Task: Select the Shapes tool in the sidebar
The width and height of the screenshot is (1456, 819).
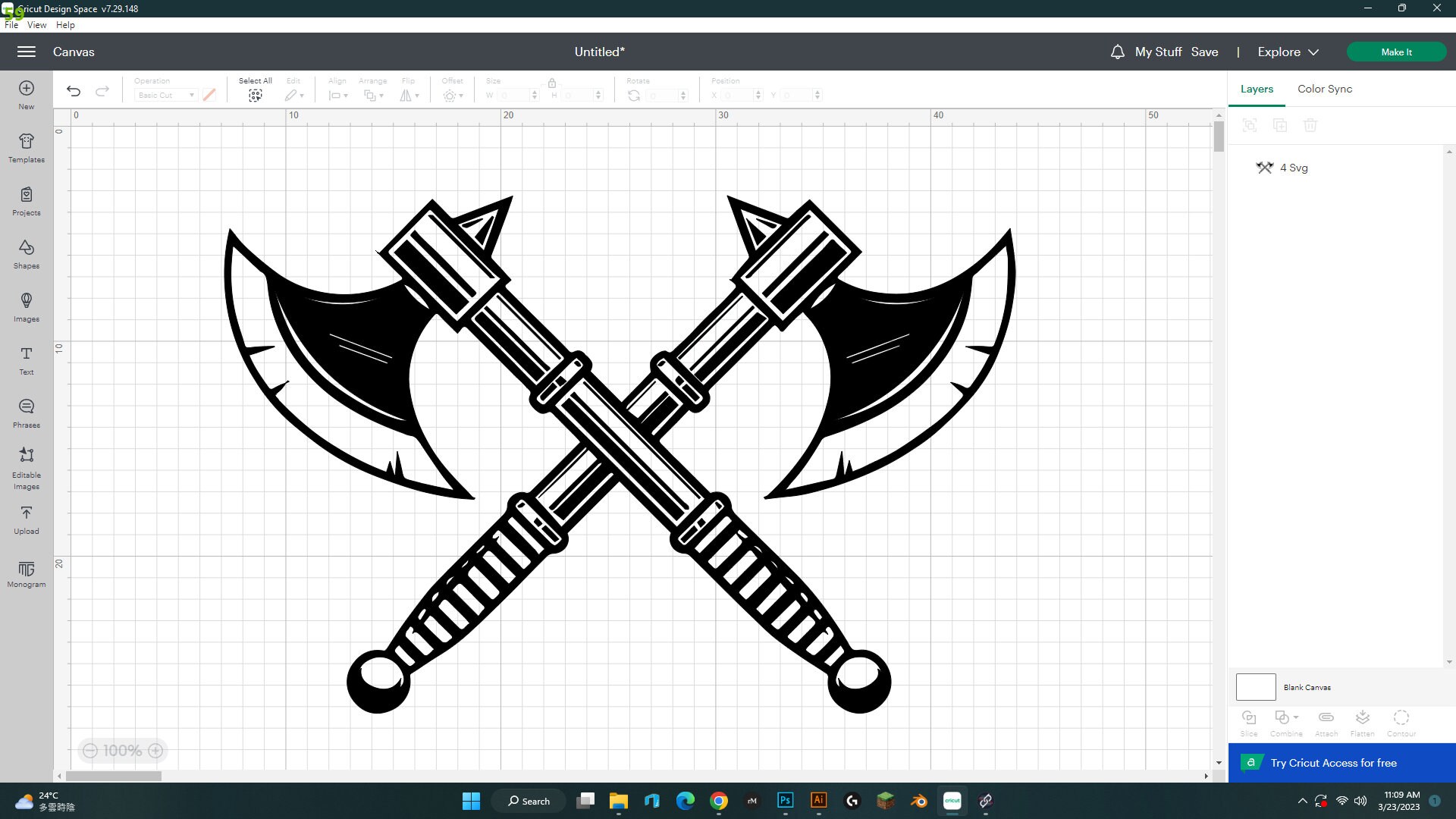Action: click(x=26, y=254)
